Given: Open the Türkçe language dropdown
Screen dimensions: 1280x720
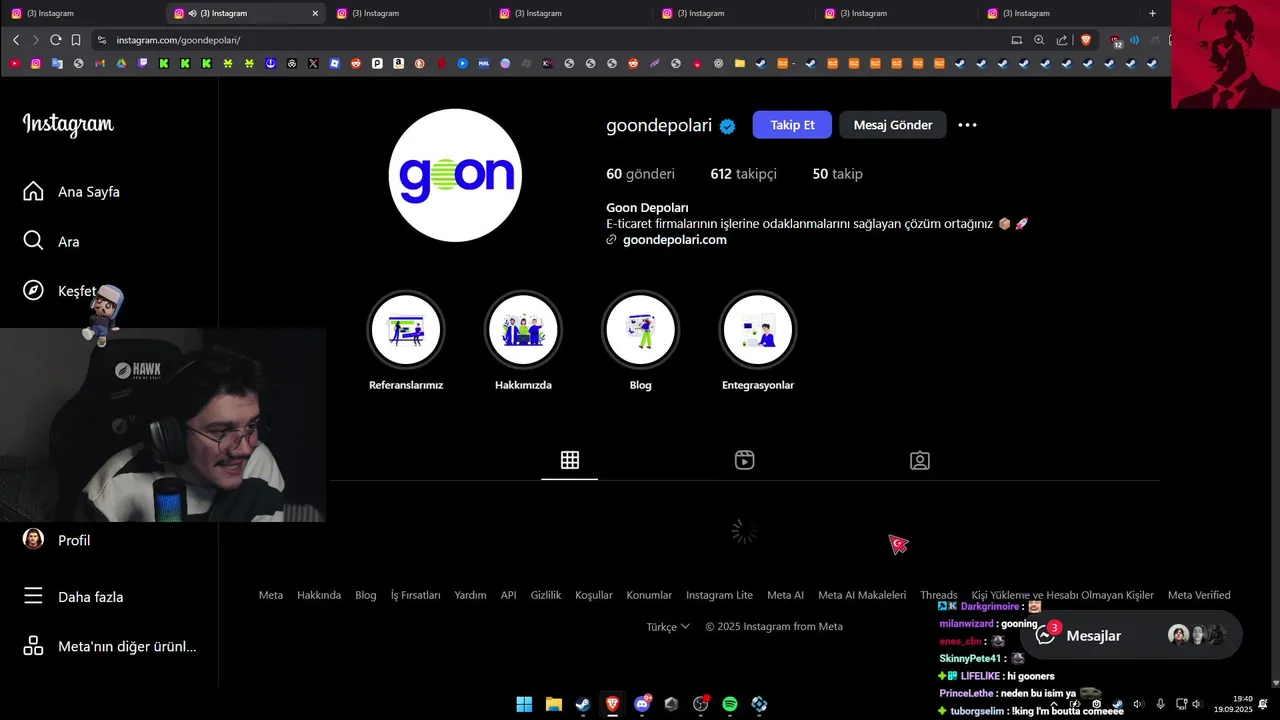Looking at the screenshot, I should (x=668, y=627).
